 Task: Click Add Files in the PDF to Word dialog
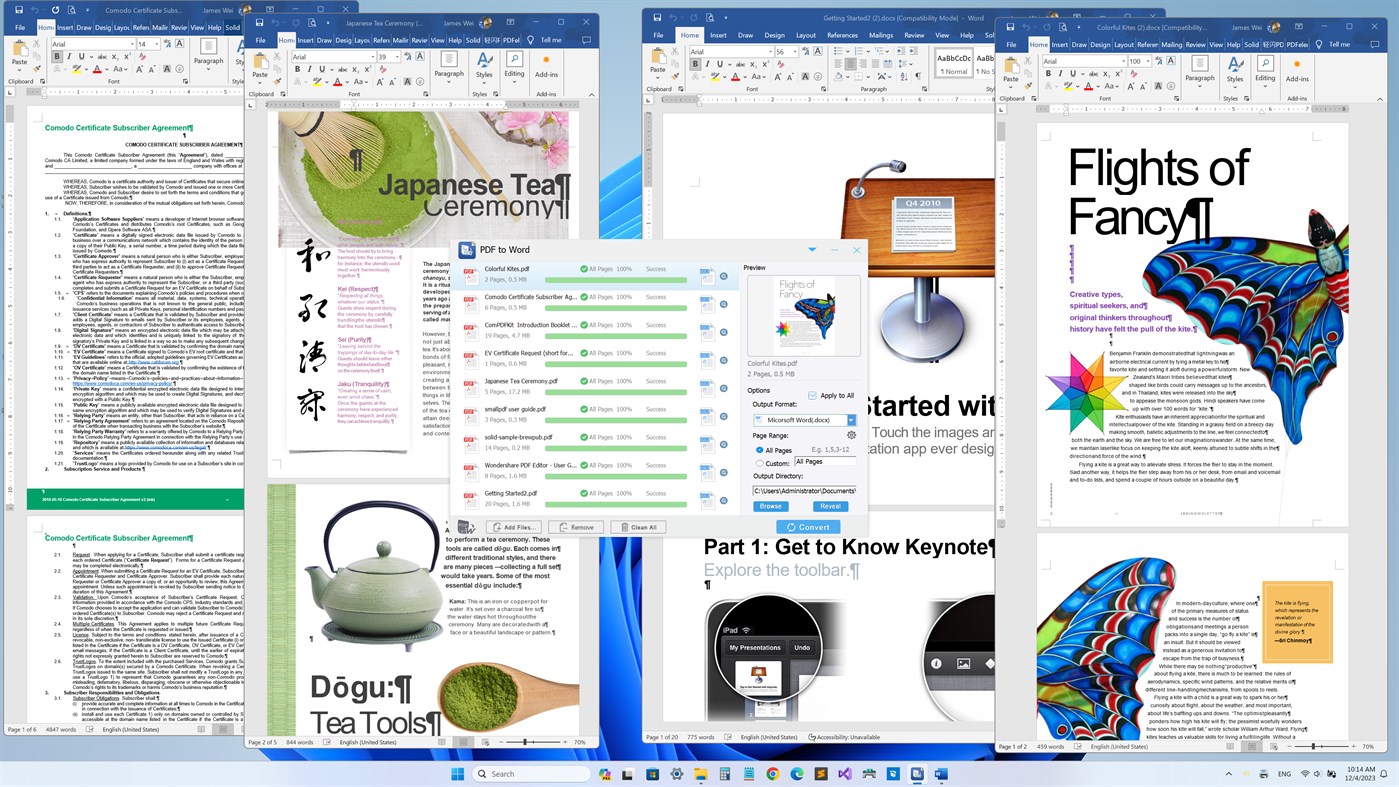pyautogui.click(x=515, y=526)
